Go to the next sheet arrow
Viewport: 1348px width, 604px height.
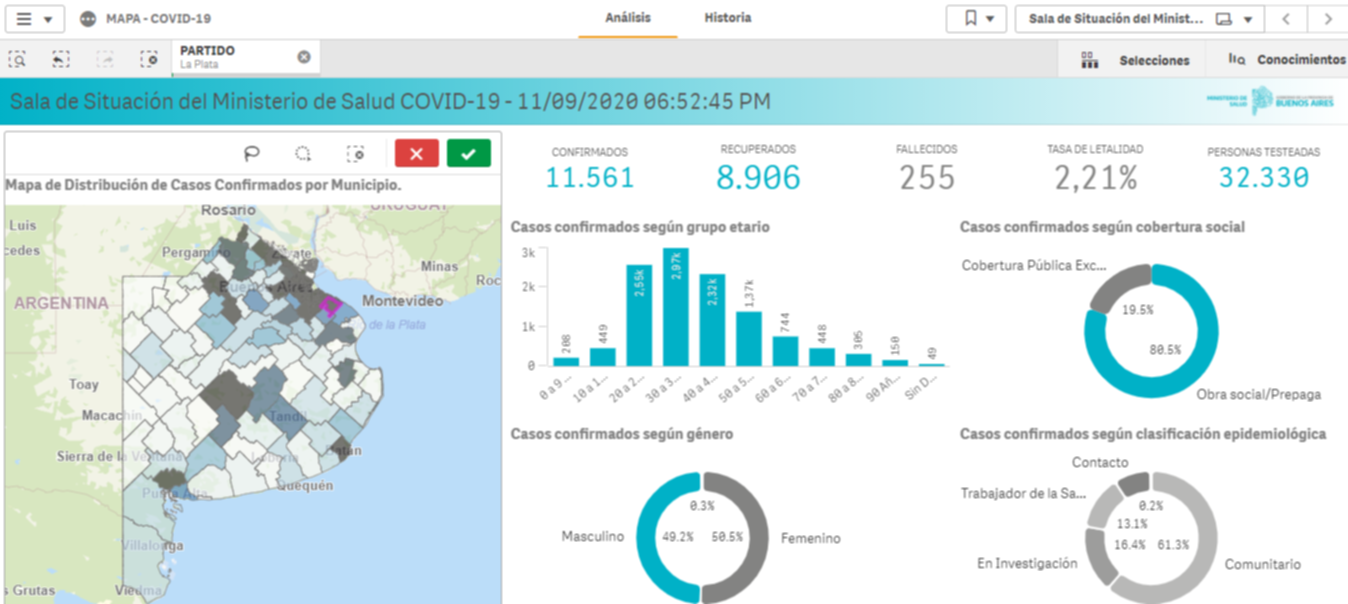click(x=1327, y=19)
